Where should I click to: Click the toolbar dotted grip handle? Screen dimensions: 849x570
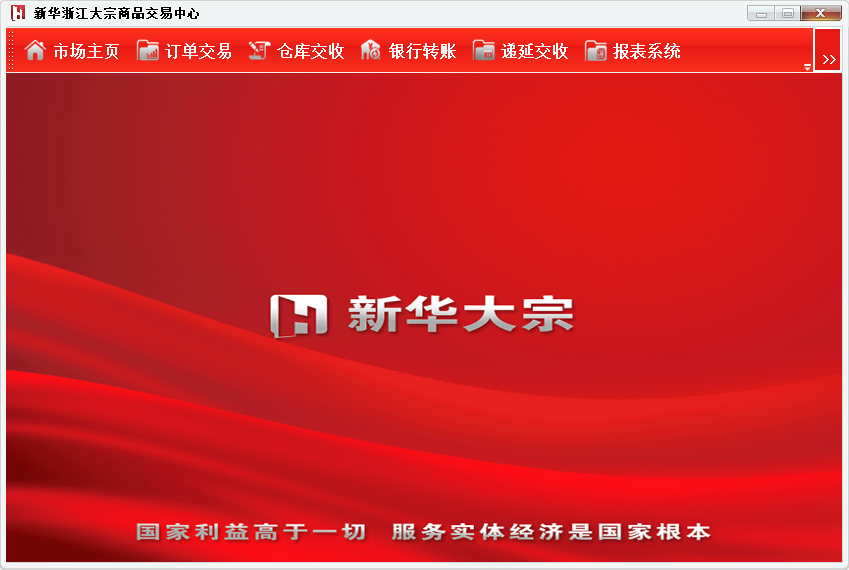11,50
